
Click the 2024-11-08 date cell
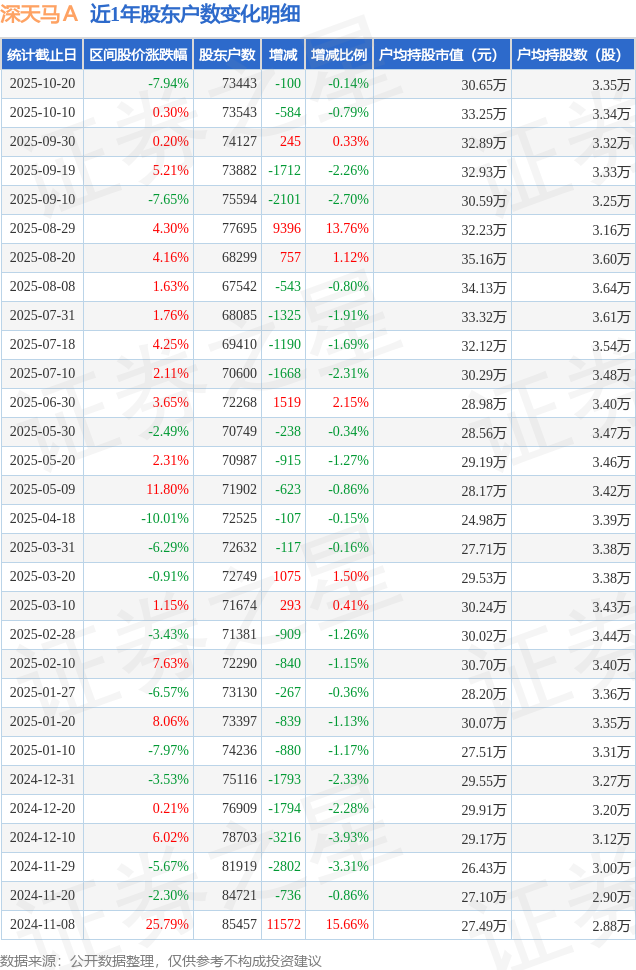tap(42, 925)
